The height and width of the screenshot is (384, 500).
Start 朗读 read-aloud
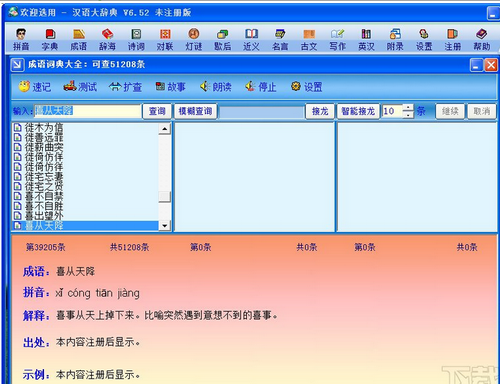(216, 87)
